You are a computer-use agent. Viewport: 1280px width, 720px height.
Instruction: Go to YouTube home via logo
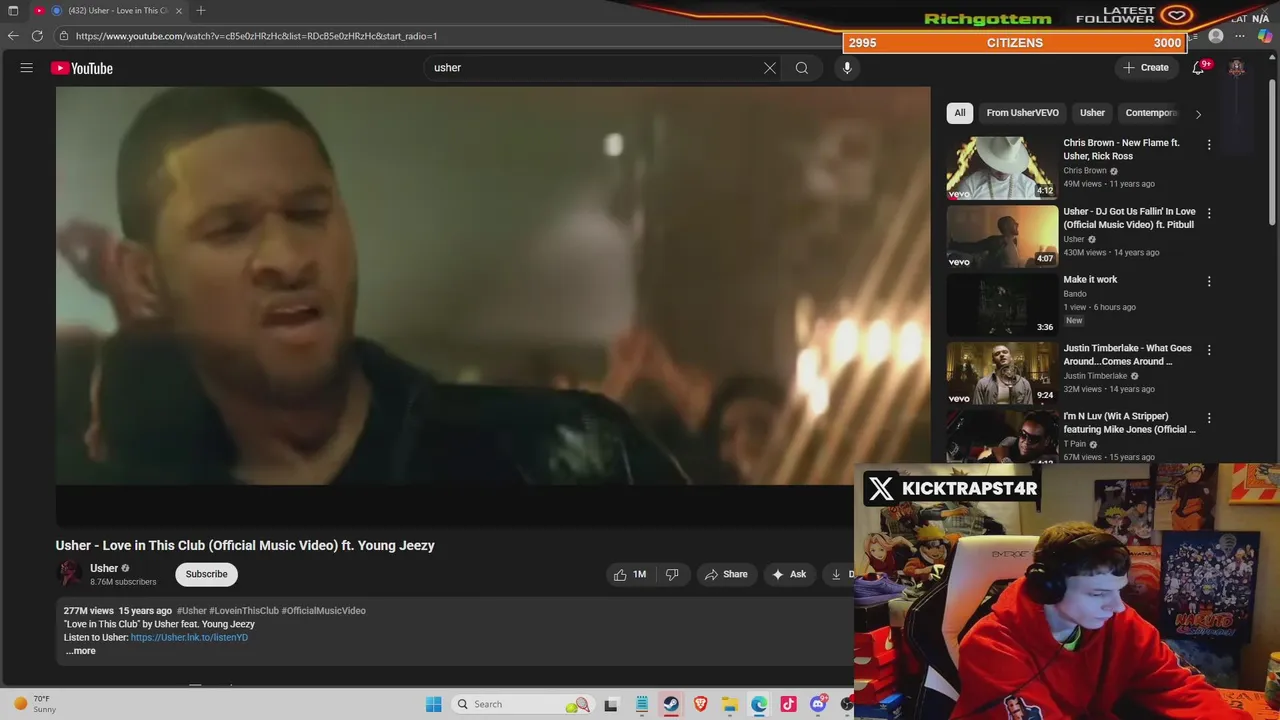(x=82, y=68)
